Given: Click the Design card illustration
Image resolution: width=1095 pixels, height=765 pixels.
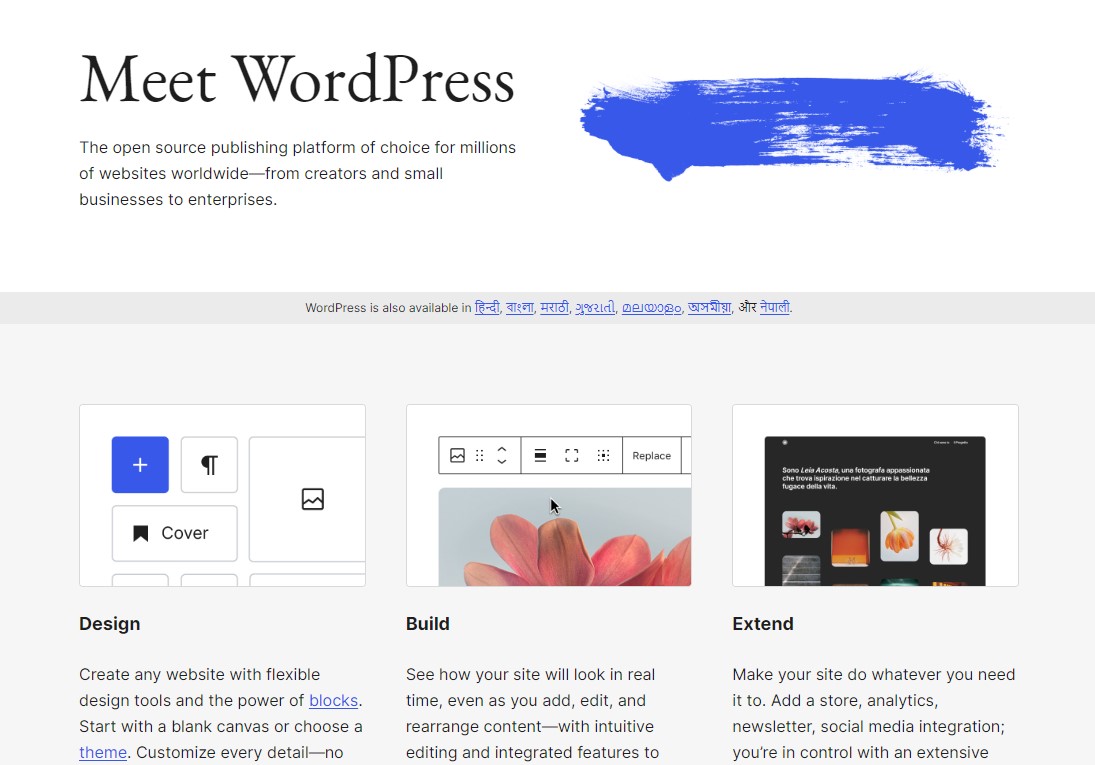Looking at the screenshot, I should (222, 495).
